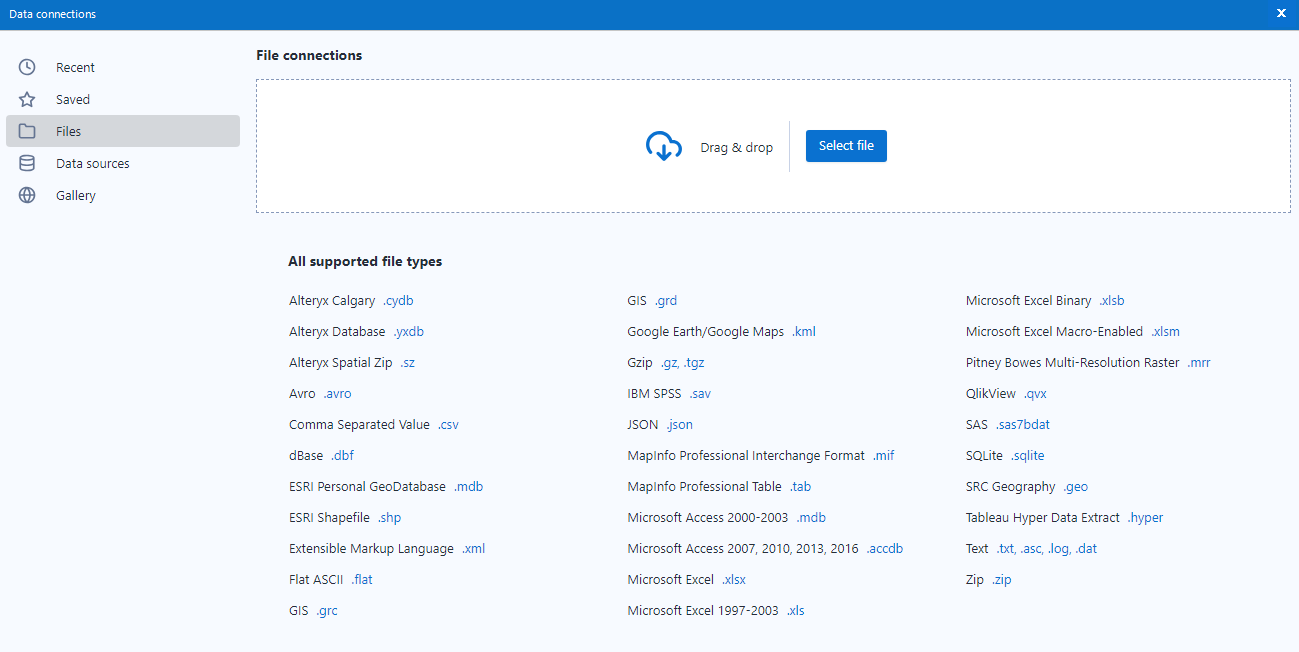Click the 'All supported file types' heading
The image size is (1299, 652).
365,261
